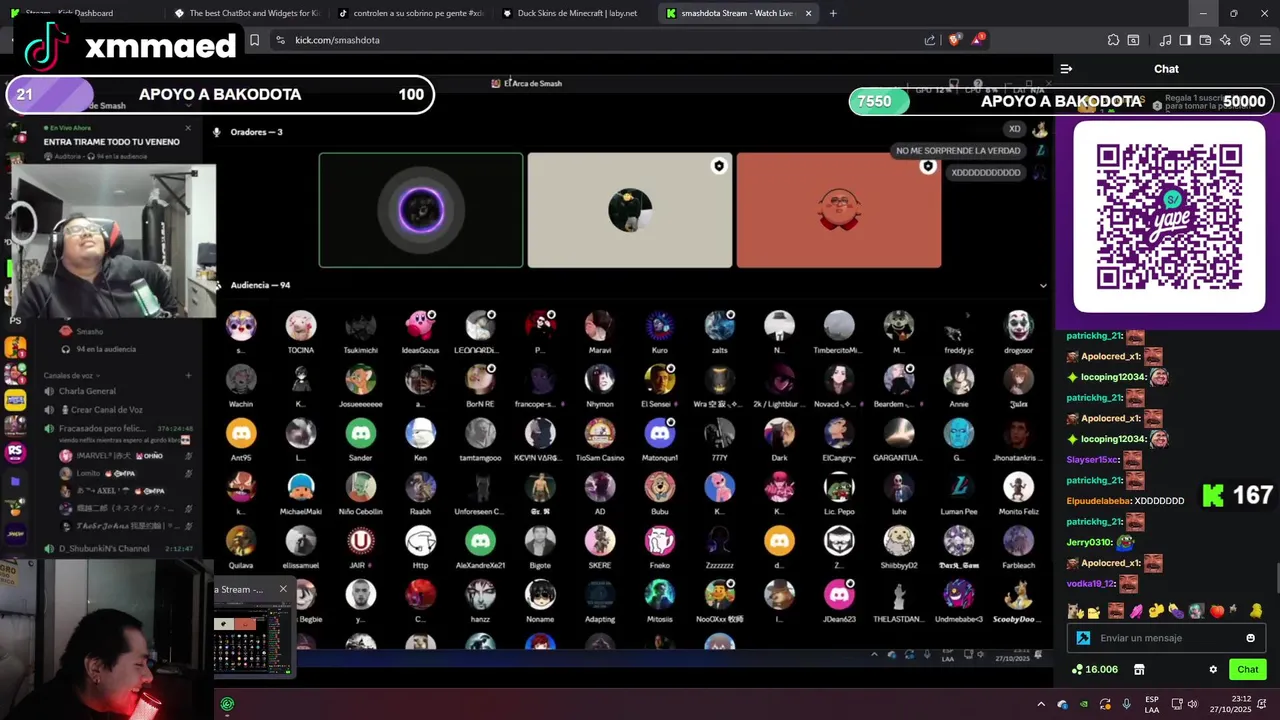Open a new browser tab
This screenshot has height=720, width=1280.
tap(833, 13)
